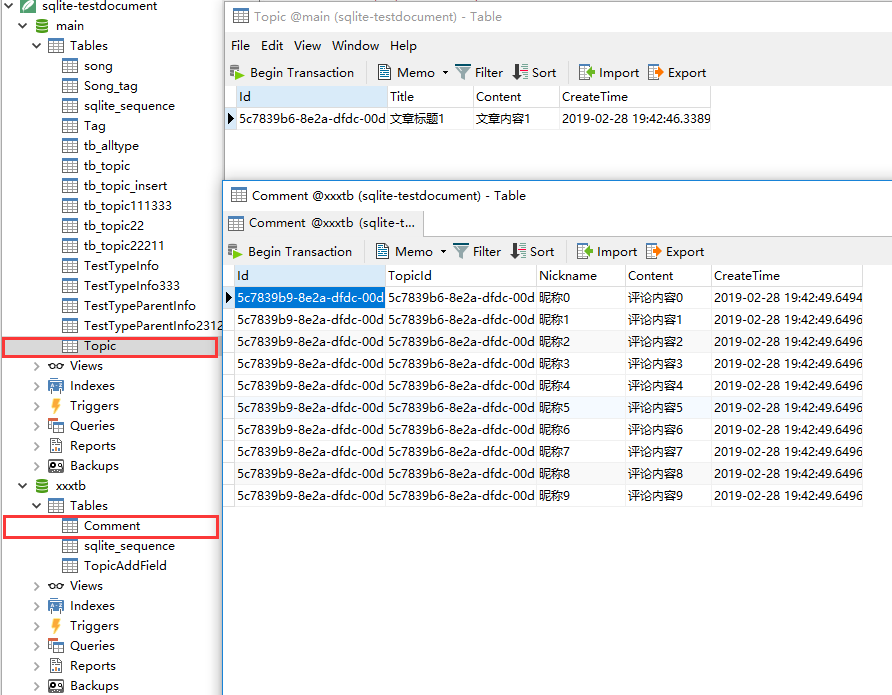The image size is (892, 695).
Task: Collapse the xxxtb database node
Action: 23,486
